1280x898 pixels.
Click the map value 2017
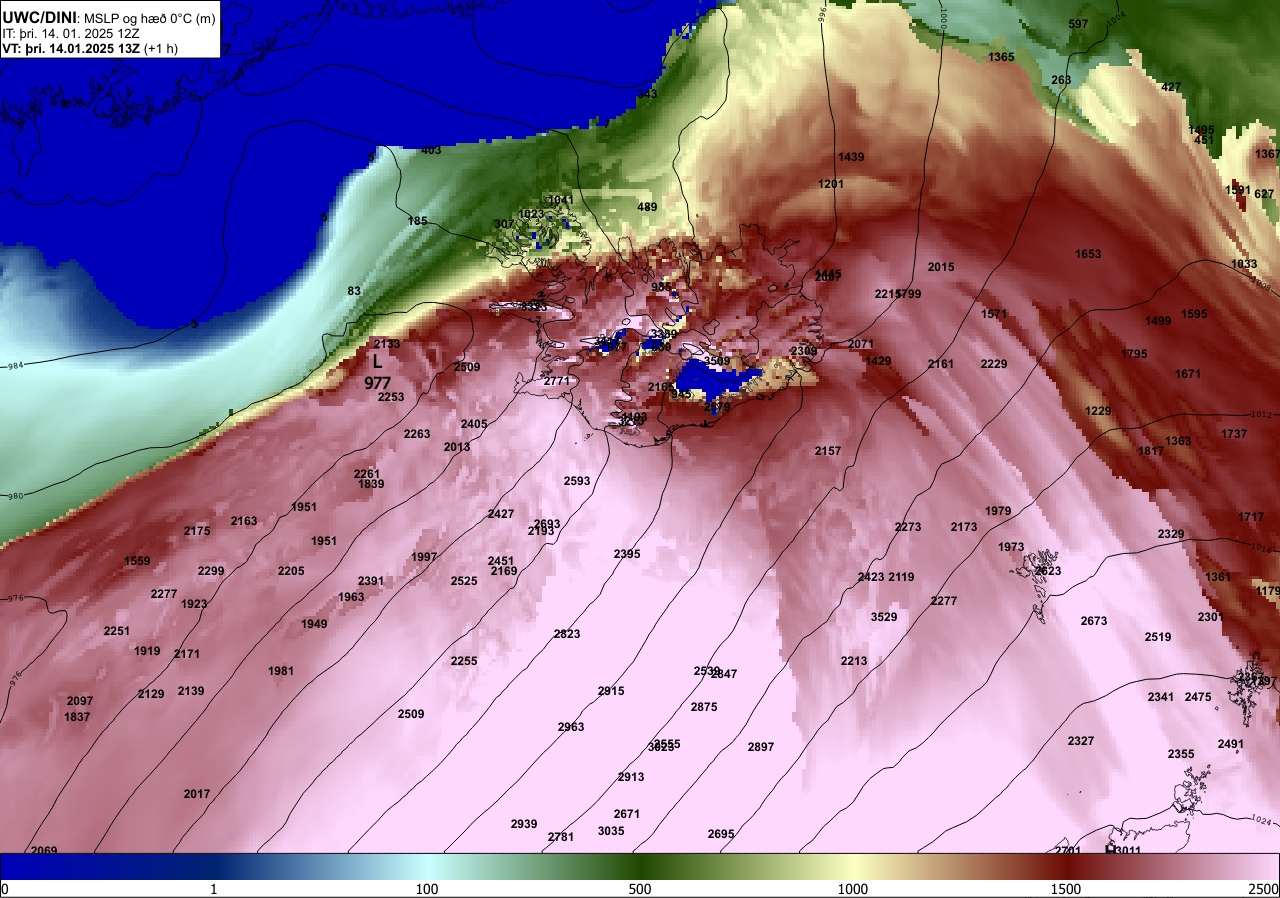[x=197, y=794]
